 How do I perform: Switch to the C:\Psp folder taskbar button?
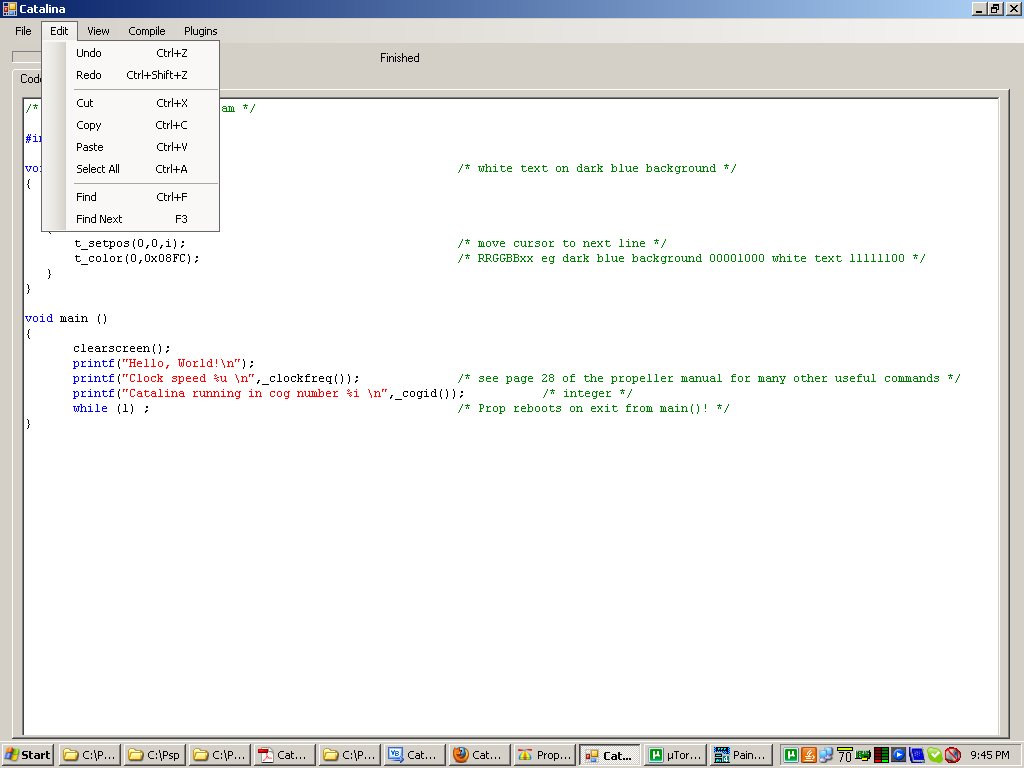point(155,755)
